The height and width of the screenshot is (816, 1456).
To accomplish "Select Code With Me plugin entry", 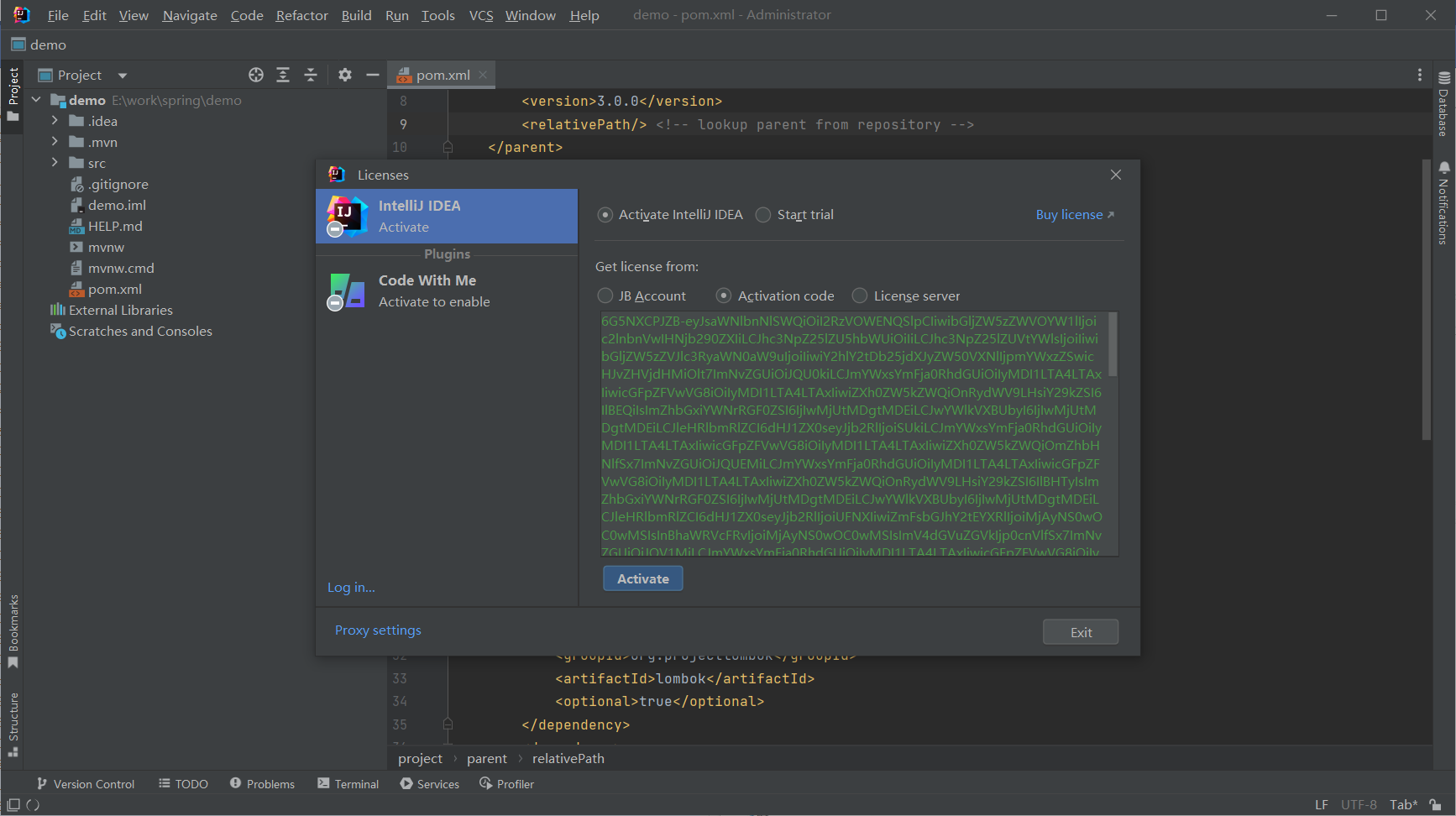I will 447,291.
